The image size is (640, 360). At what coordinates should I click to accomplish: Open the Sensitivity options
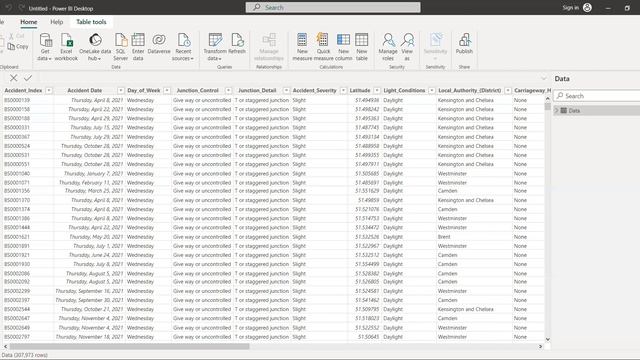coord(435,47)
